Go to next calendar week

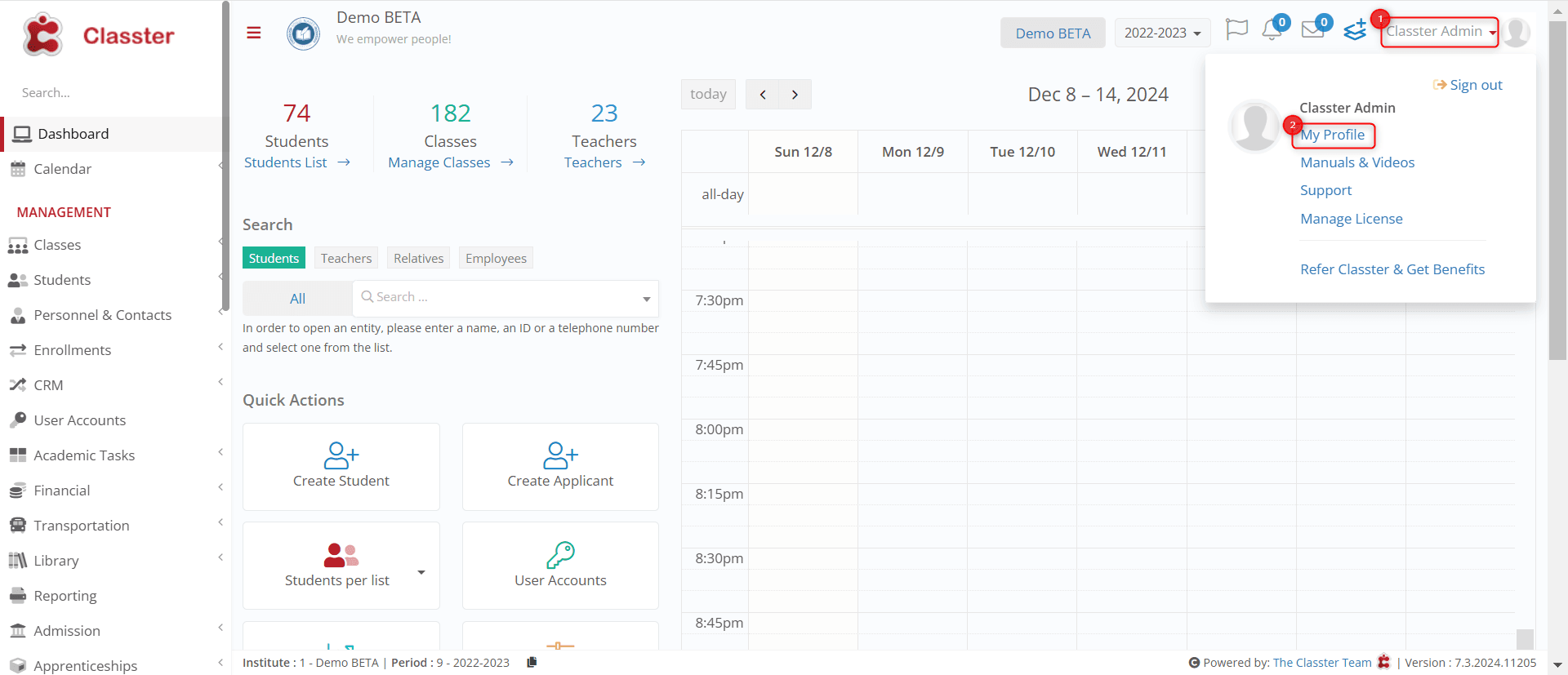795,94
